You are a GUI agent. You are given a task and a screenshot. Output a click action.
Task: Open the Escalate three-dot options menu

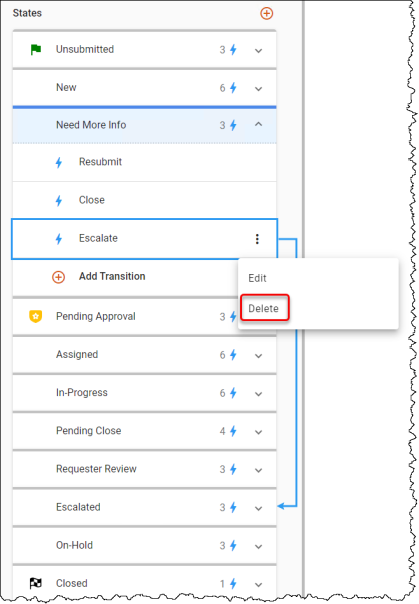[x=257, y=239]
